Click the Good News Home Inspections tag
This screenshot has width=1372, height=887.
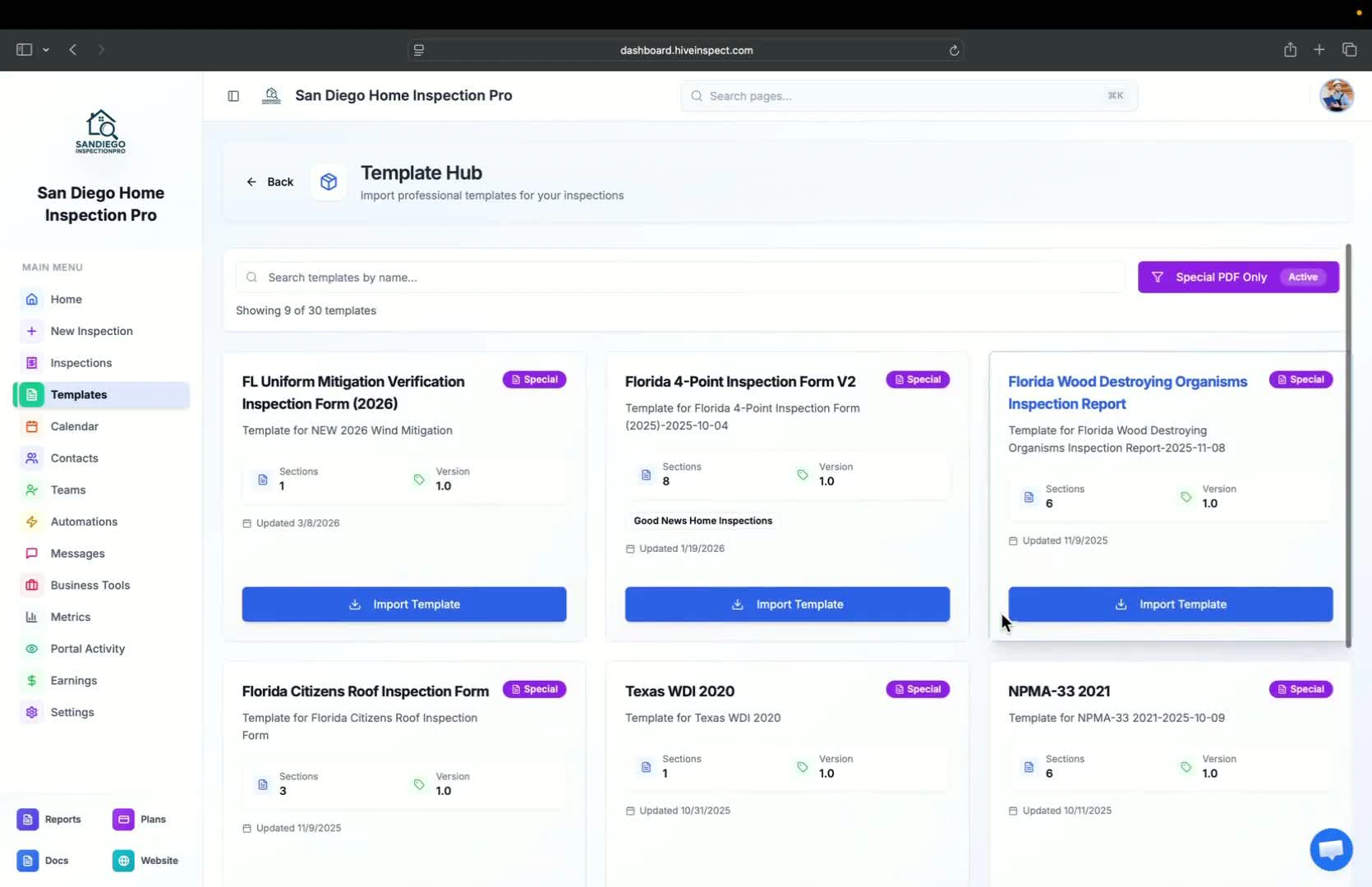[703, 521]
